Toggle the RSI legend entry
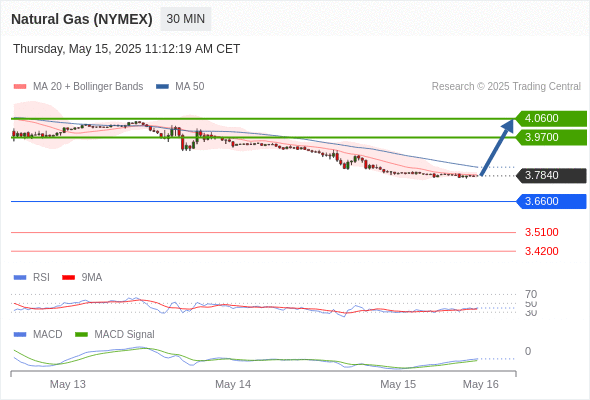The height and width of the screenshot is (400, 590). pos(32,277)
